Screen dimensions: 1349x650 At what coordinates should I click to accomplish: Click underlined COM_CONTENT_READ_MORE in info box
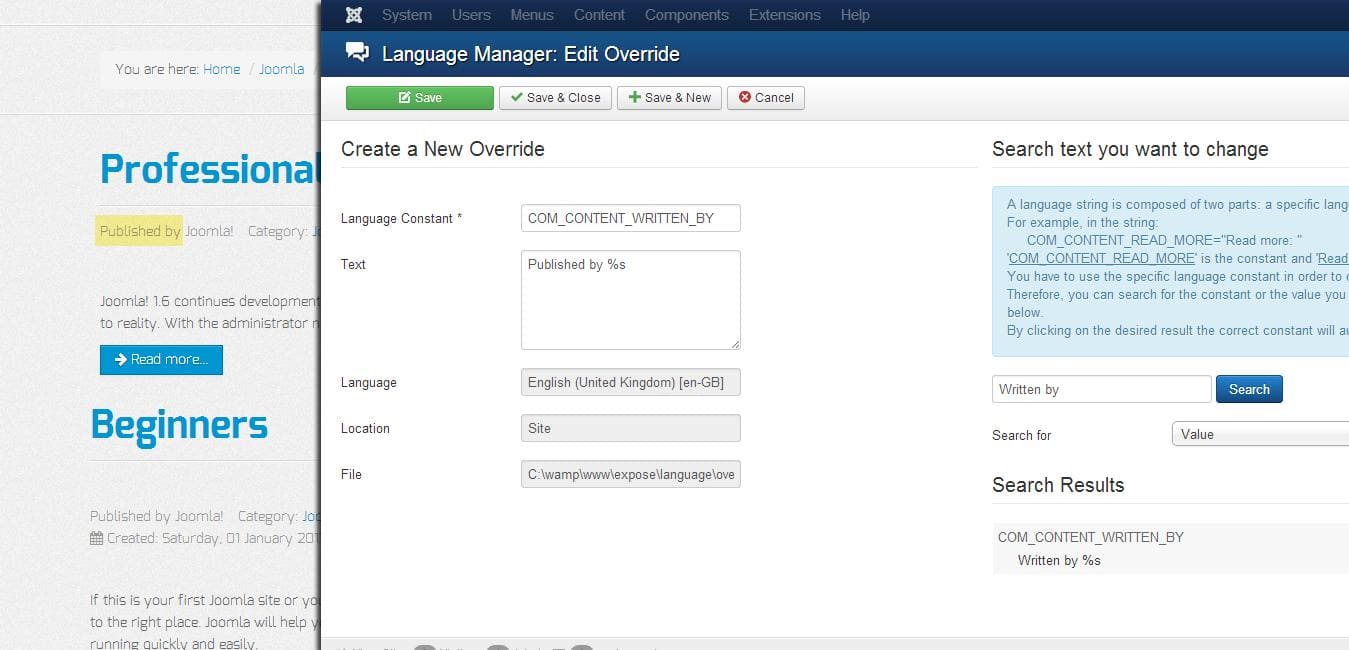tap(1102, 258)
